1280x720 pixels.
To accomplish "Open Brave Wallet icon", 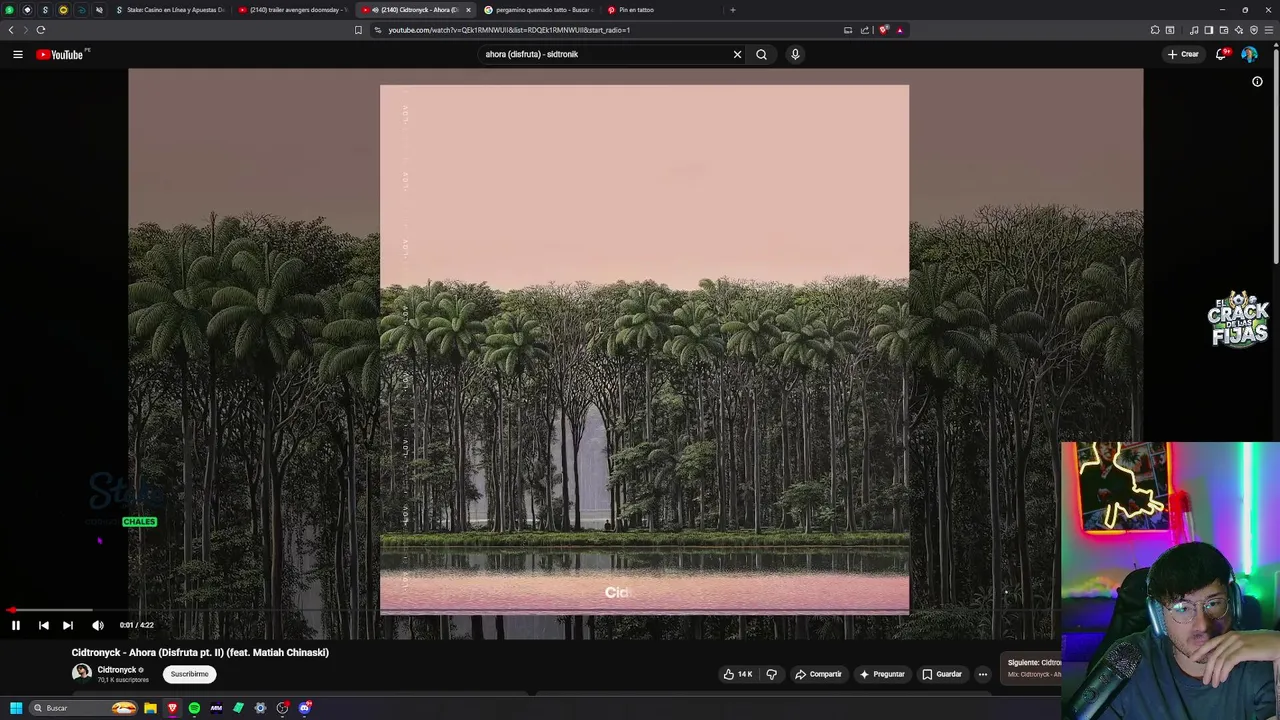I will pyautogui.click(x=1223, y=30).
